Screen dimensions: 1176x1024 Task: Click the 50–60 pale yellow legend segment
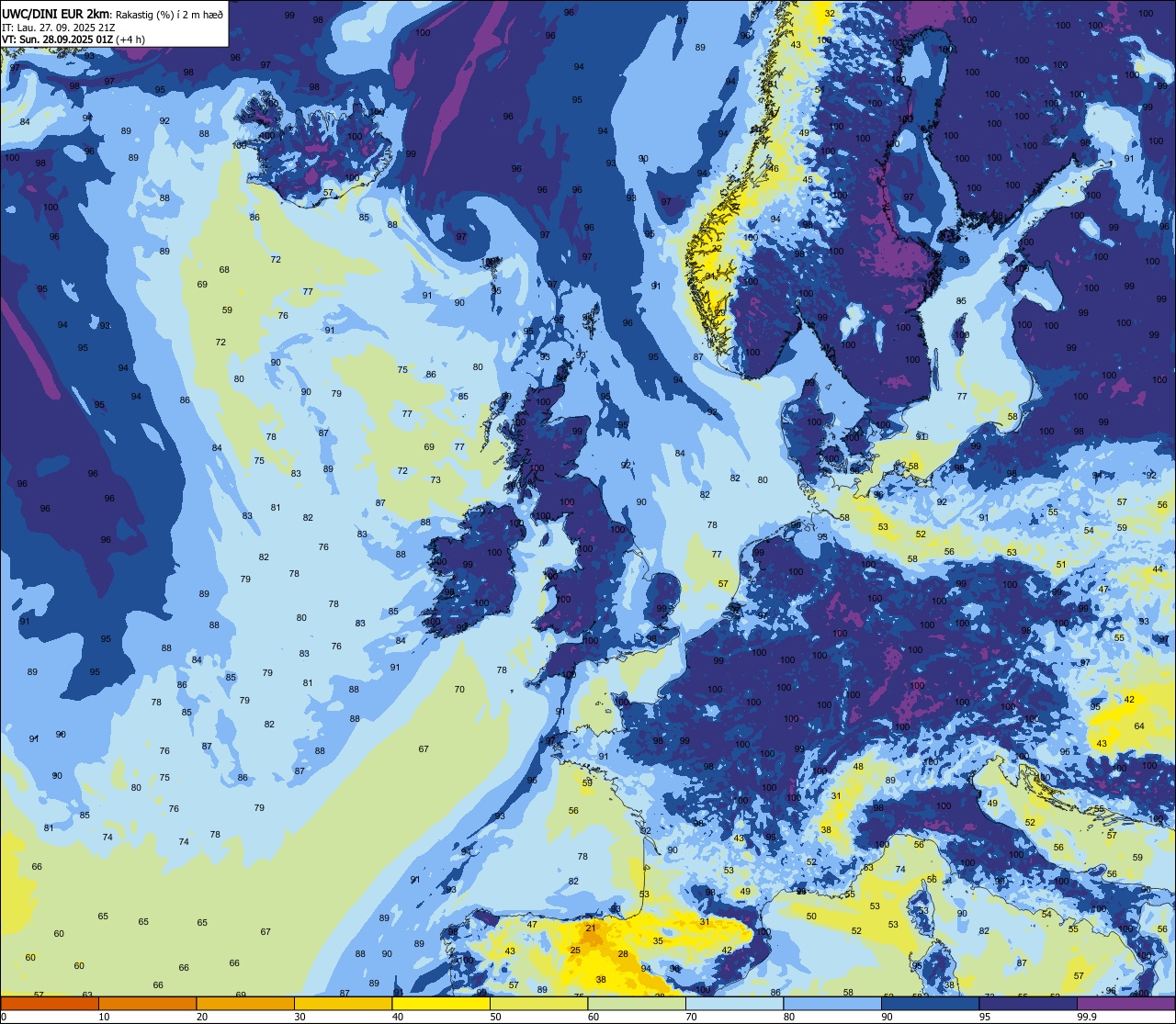point(538,1003)
